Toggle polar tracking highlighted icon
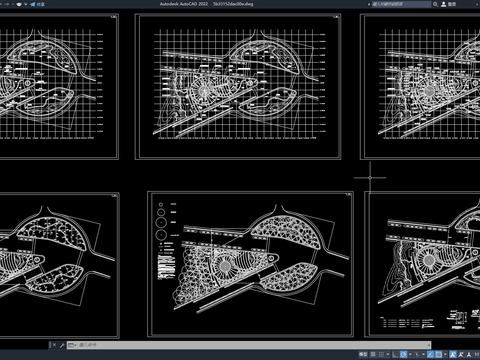The width and height of the screenshot is (480, 360). pos(404,354)
